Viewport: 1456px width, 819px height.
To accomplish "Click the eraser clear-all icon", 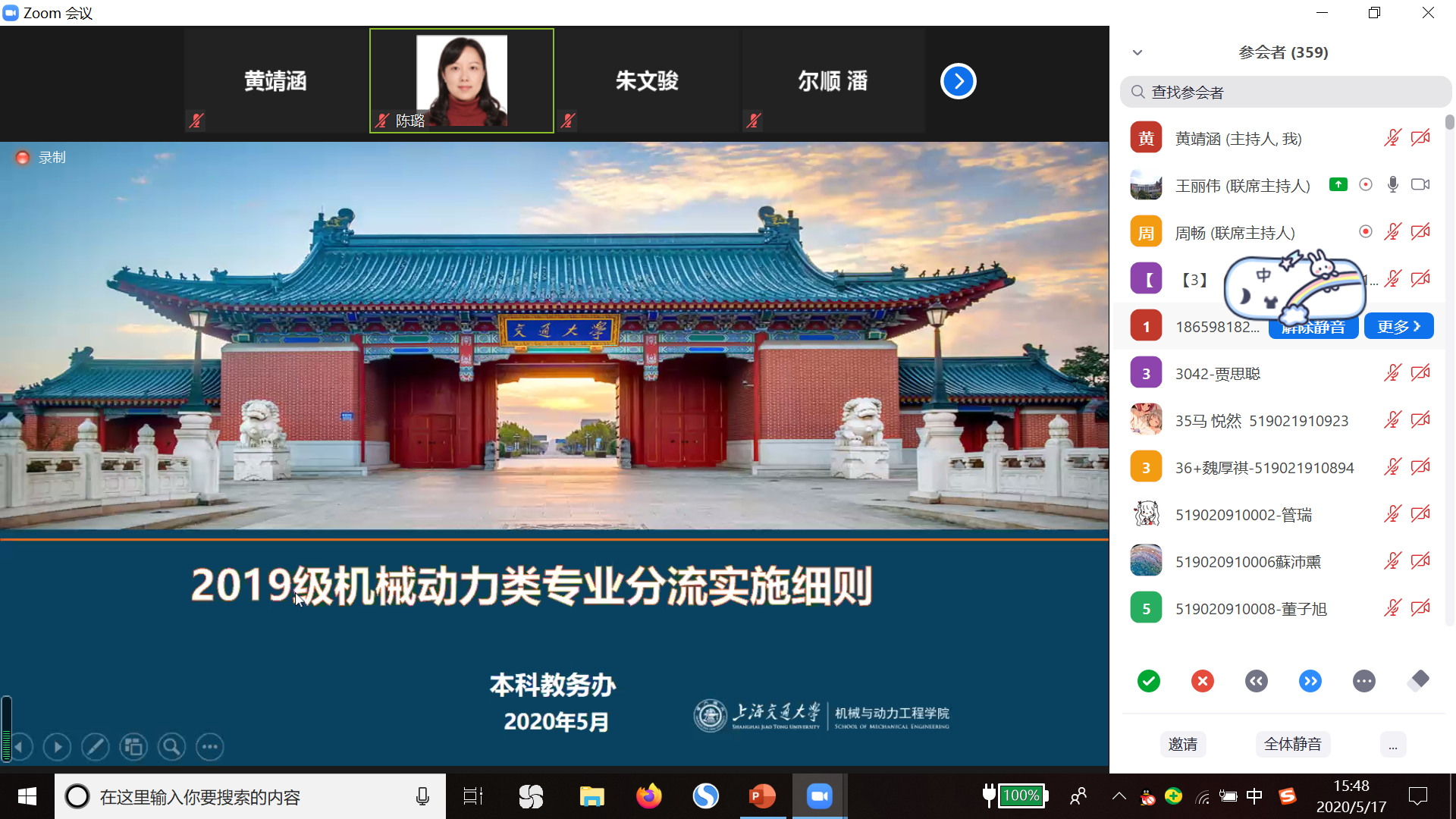I will pyautogui.click(x=1417, y=681).
